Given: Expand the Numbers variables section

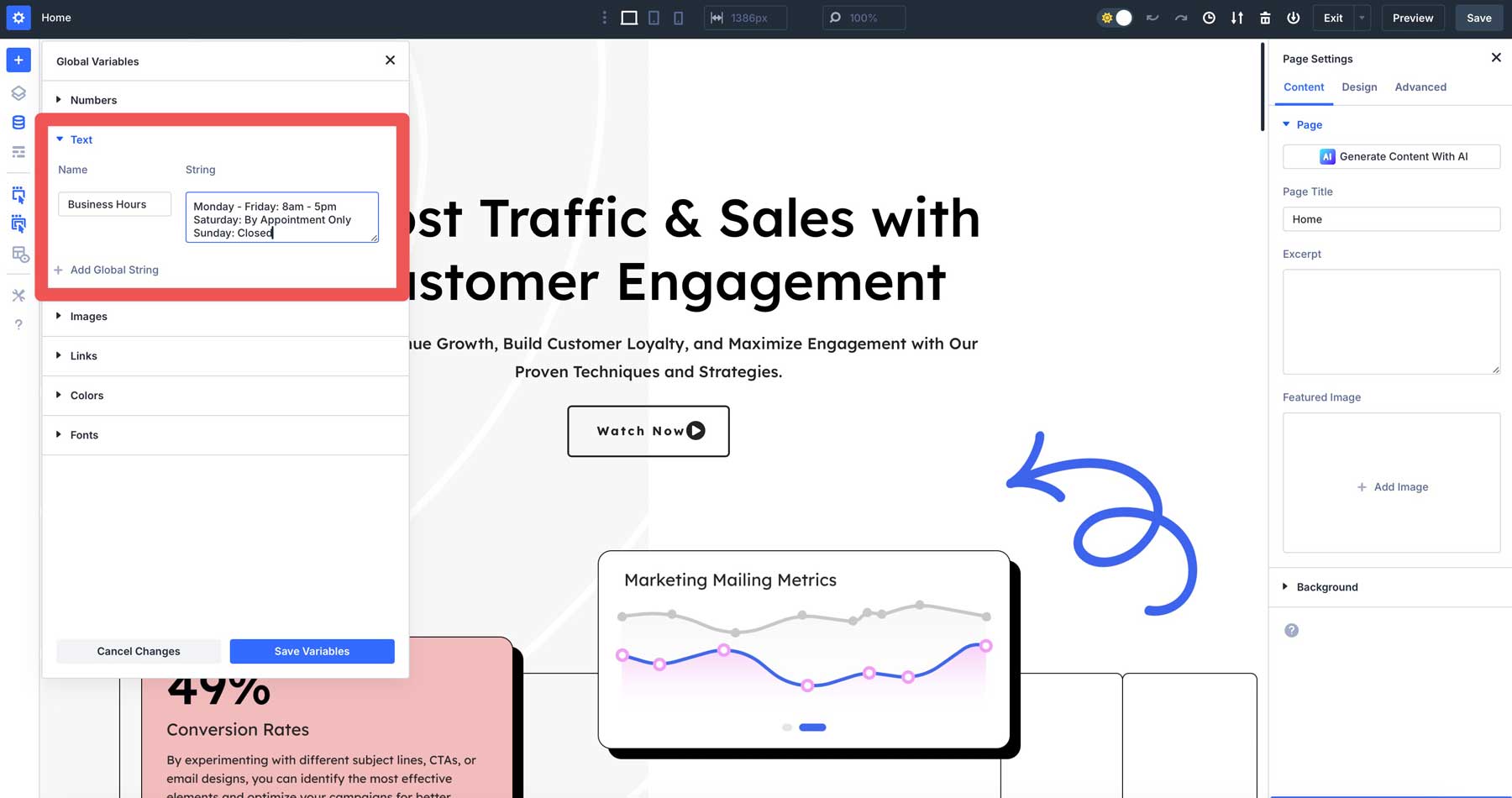Looking at the screenshot, I should point(93,100).
